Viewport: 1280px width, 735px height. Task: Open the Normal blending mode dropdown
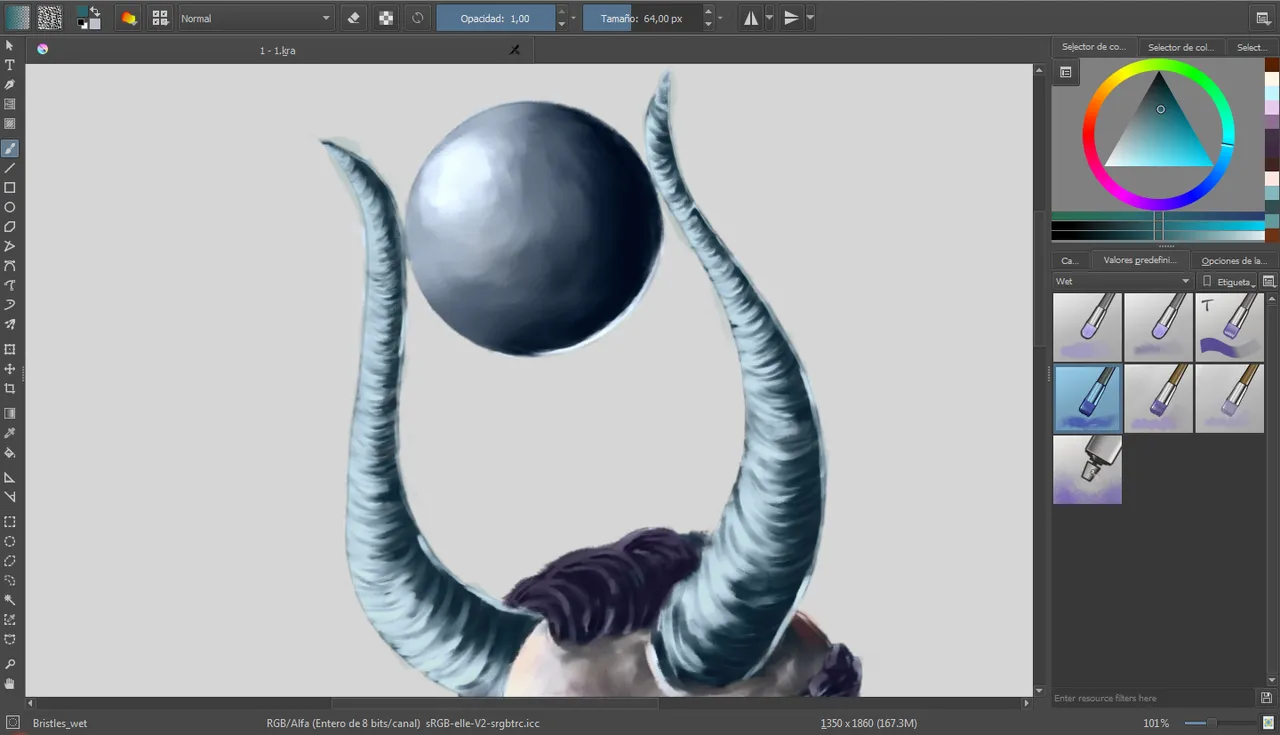pos(256,18)
